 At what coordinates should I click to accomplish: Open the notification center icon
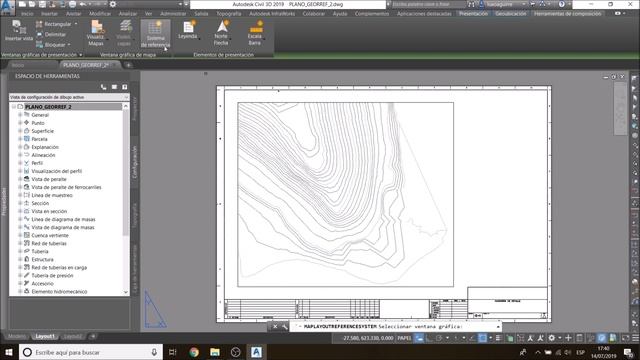point(629,352)
